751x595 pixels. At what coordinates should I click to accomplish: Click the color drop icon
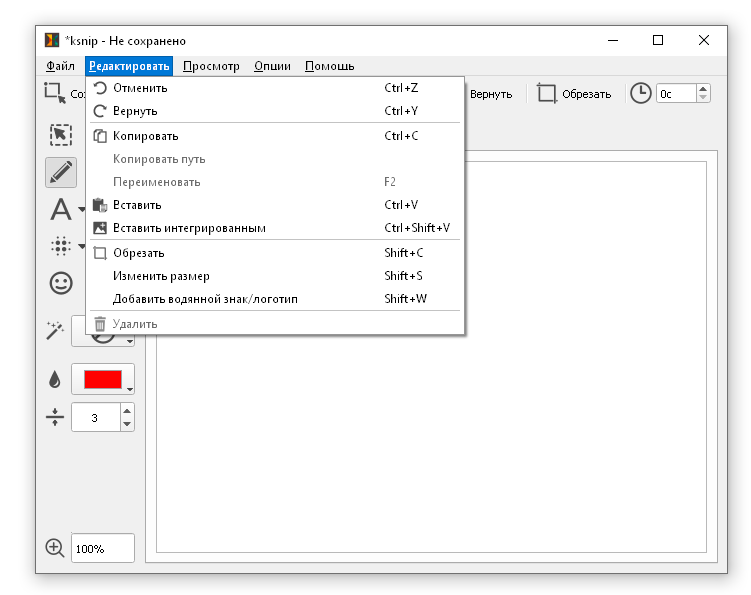pos(55,379)
